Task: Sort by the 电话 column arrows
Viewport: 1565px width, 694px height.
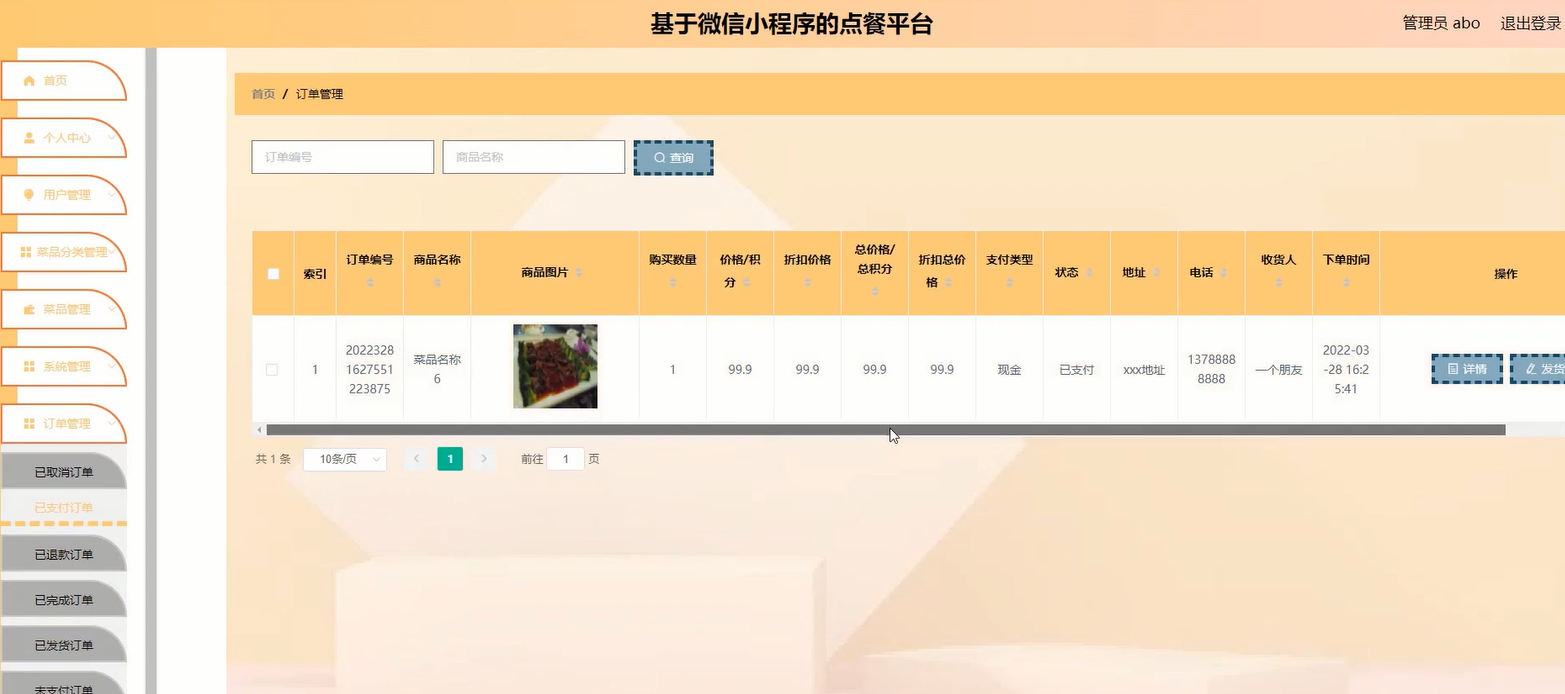Action: (1224, 273)
